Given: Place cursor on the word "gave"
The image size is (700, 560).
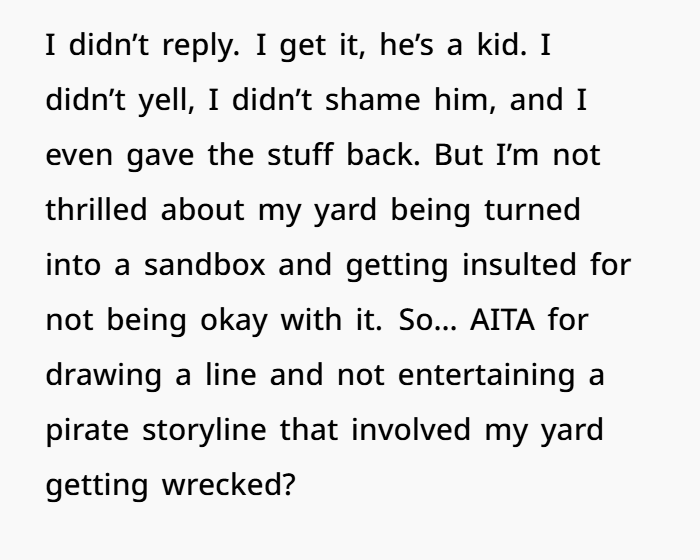Looking at the screenshot, I should [x=160, y=156].
